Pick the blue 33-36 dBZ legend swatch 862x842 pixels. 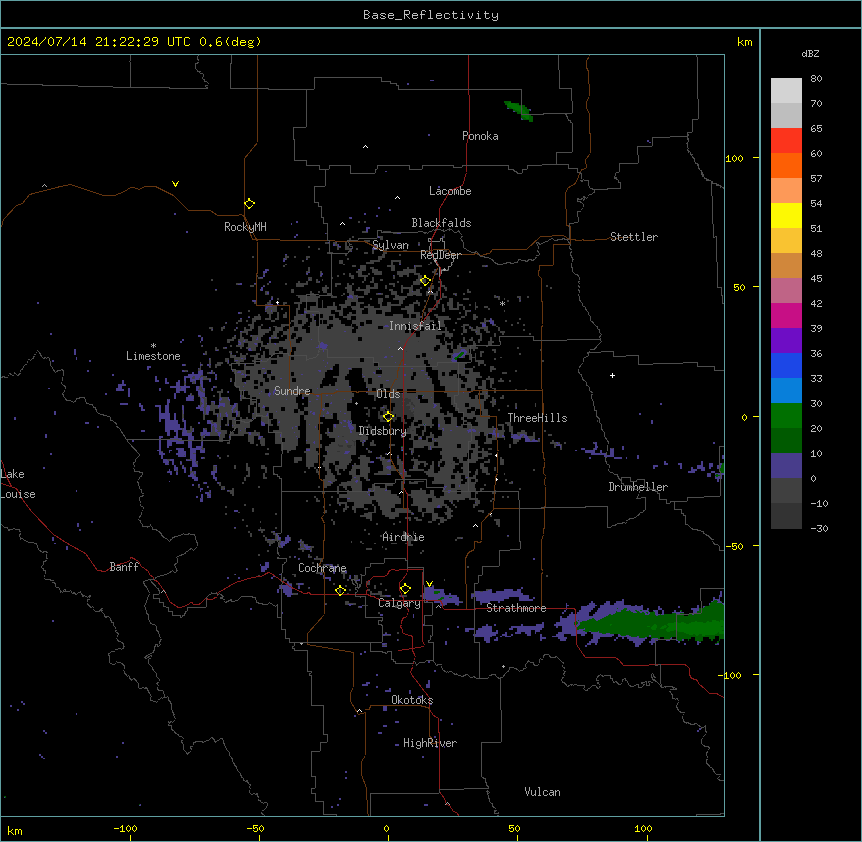pyautogui.click(x=786, y=365)
